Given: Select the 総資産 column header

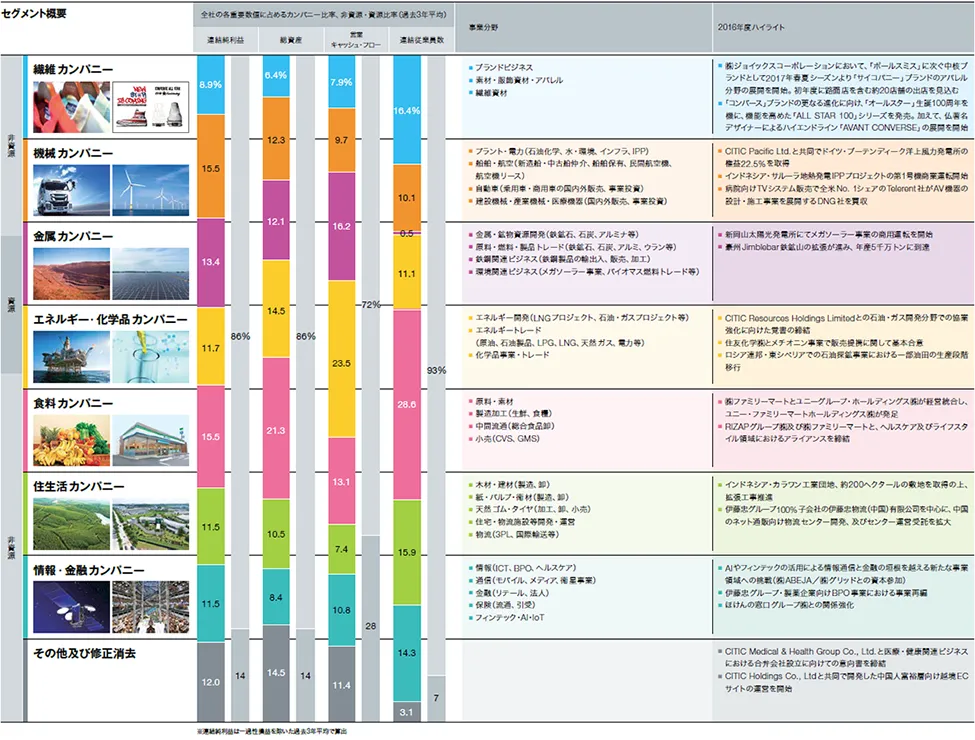Looking at the screenshot, I should [x=290, y=40].
